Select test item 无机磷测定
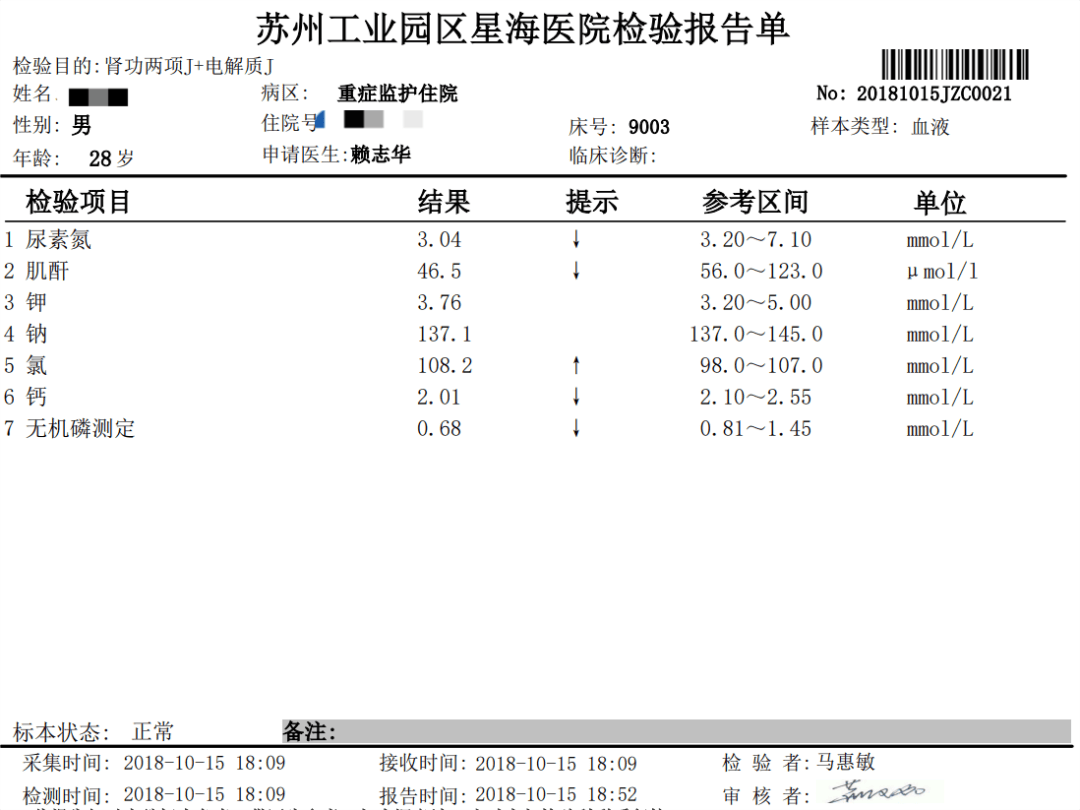The image size is (1080, 810). tap(80, 428)
